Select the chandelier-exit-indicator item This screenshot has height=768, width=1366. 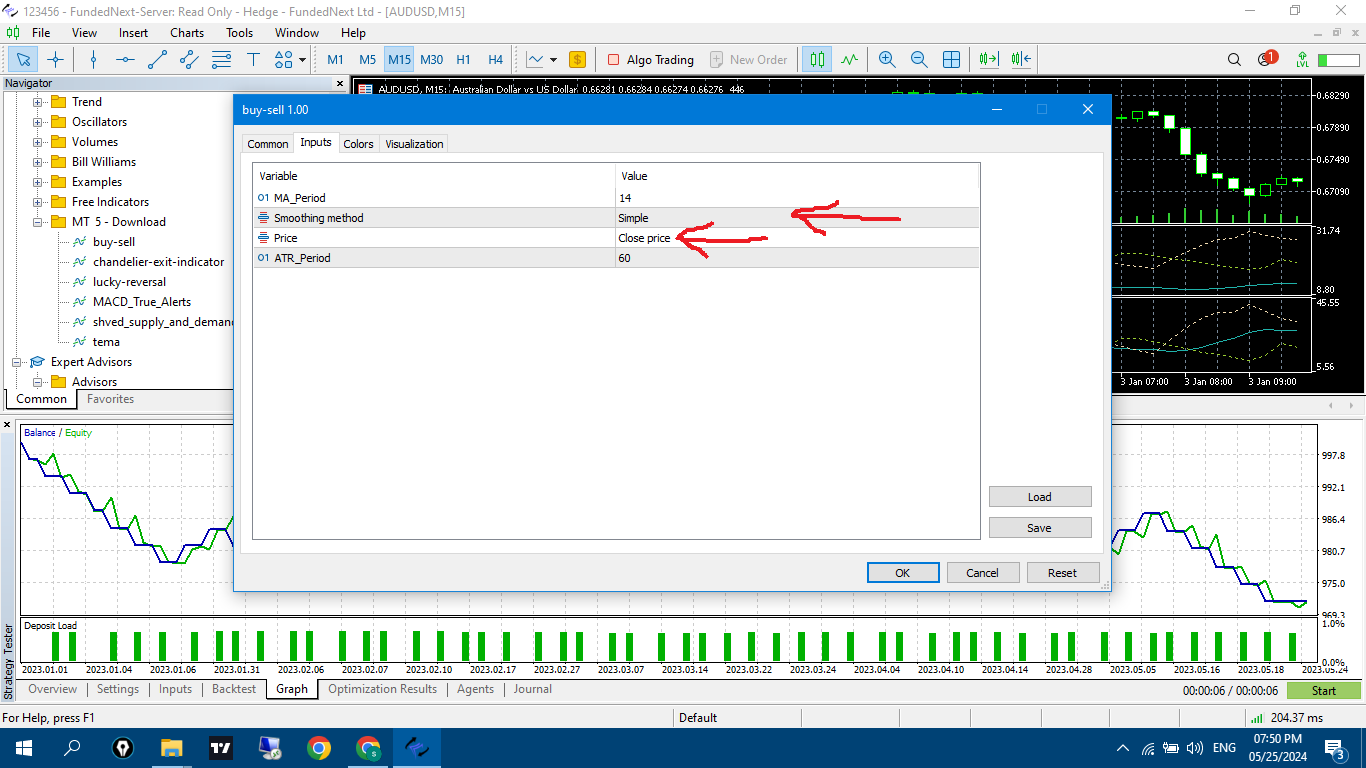(x=158, y=262)
